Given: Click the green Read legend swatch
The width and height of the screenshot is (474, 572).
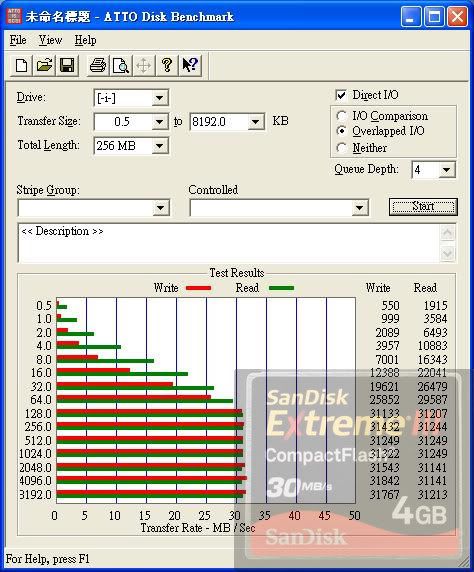Looking at the screenshot, I should coord(281,288).
